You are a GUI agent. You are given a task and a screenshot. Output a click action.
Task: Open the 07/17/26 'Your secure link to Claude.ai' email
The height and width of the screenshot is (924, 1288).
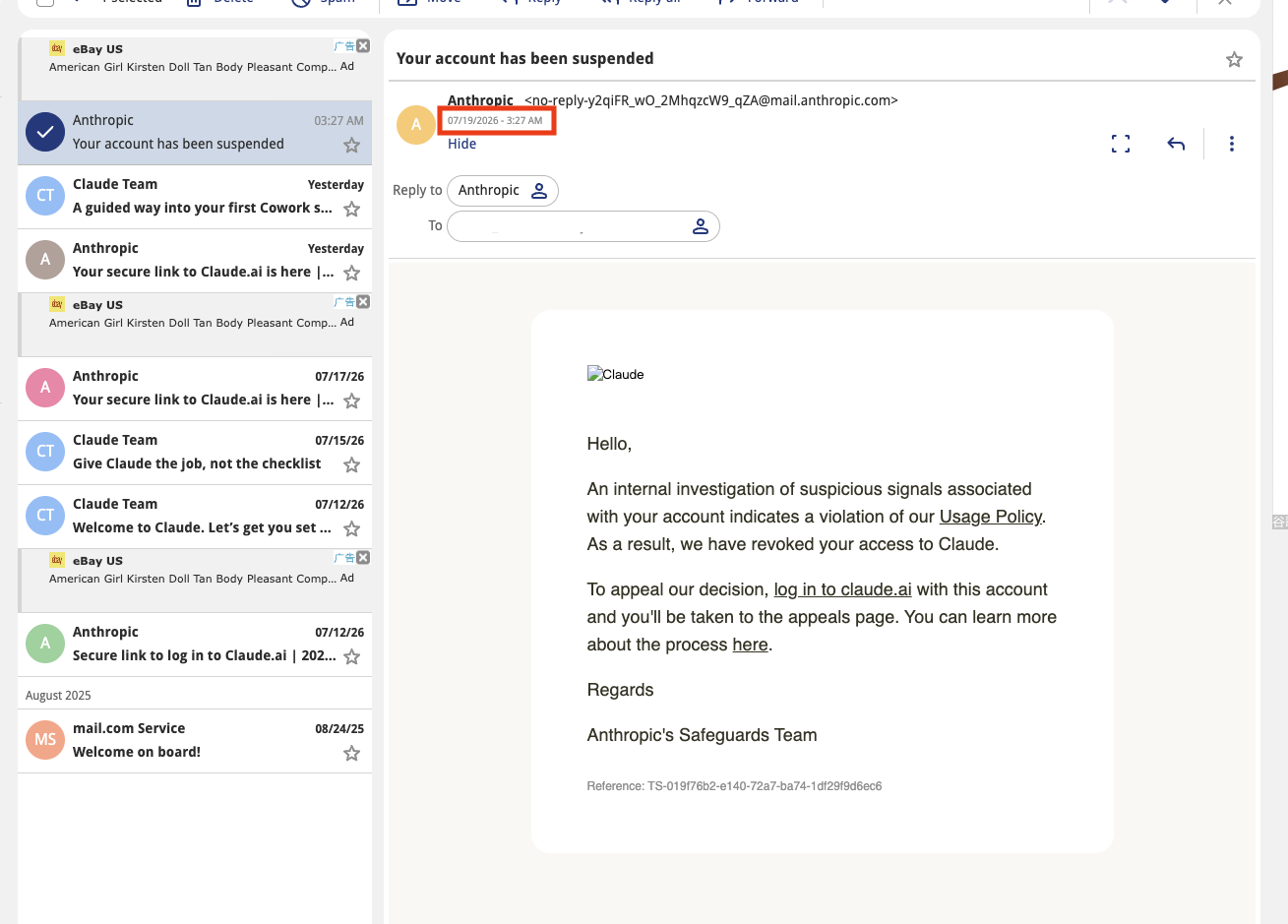click(x=195, y=389)
